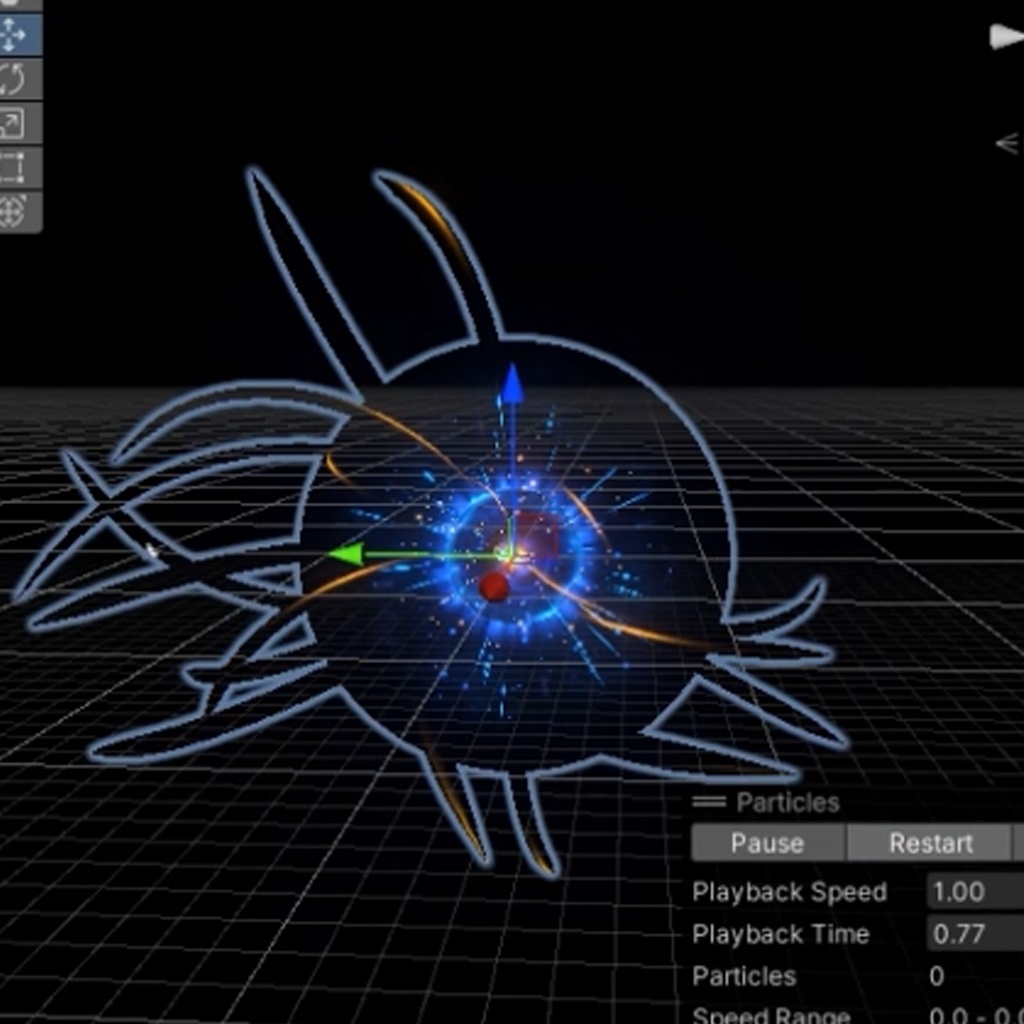Click the Particles panel header
The width and height of the screenshot is (1024, 1024).
pos(788,801)
